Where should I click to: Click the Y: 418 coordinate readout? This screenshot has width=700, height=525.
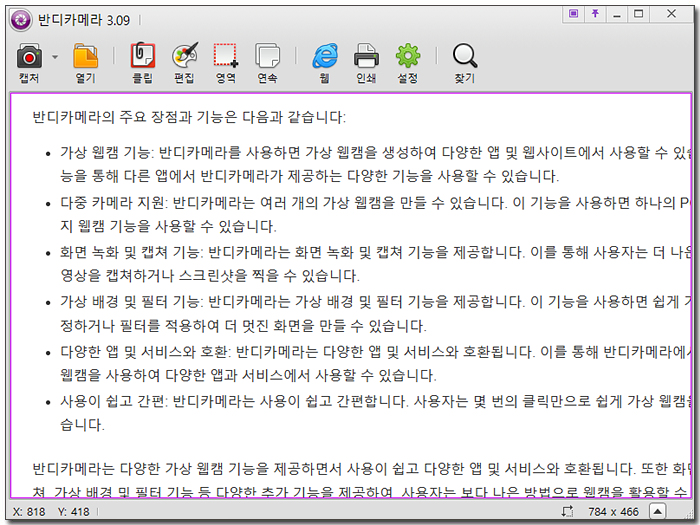[x=74, y=512]
